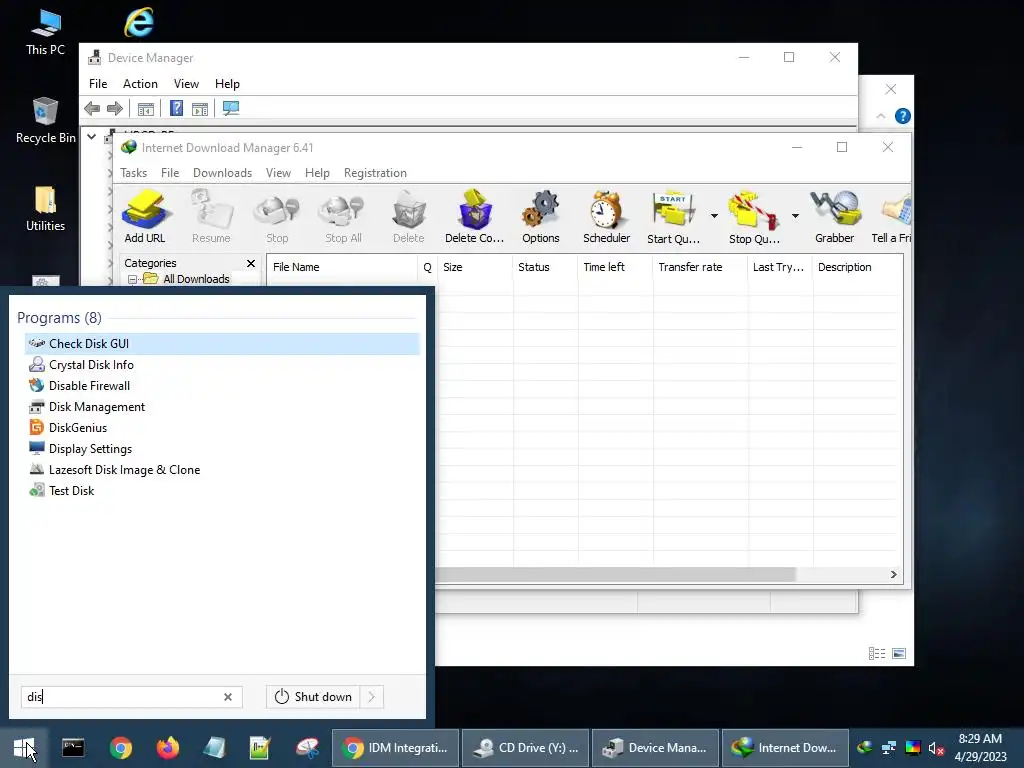The width and height of the screenshot is (1024, 768).
Task: Open Device Manager File menu
Action: click(x=98, y=84)
